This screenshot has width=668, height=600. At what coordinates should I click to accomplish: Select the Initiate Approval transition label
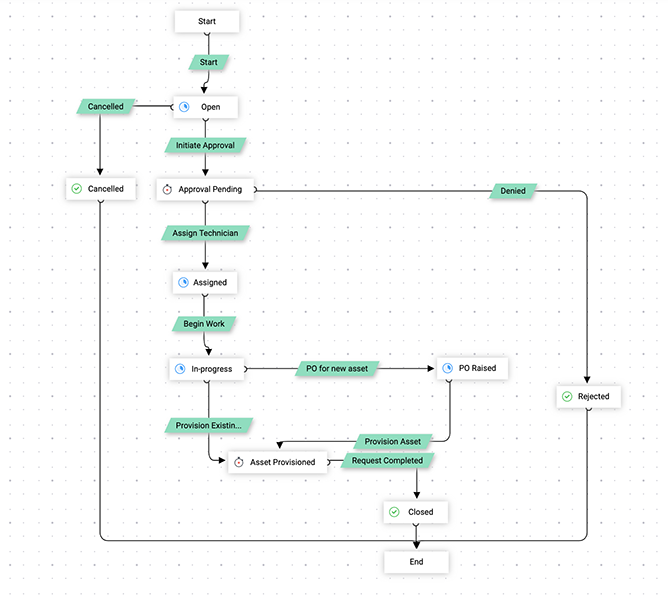pos(205,145)
